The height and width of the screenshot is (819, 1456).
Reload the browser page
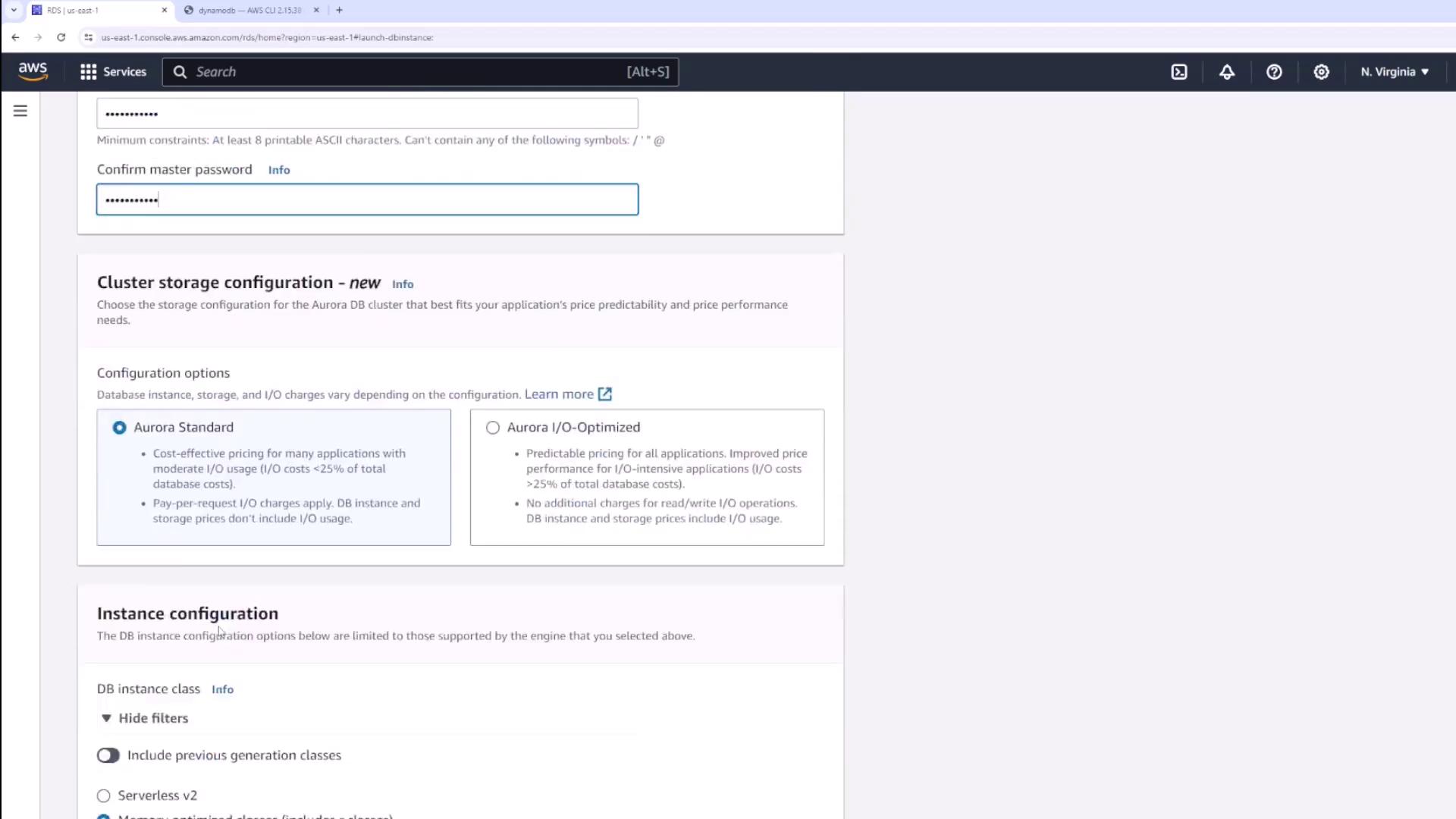coord(61,37)
